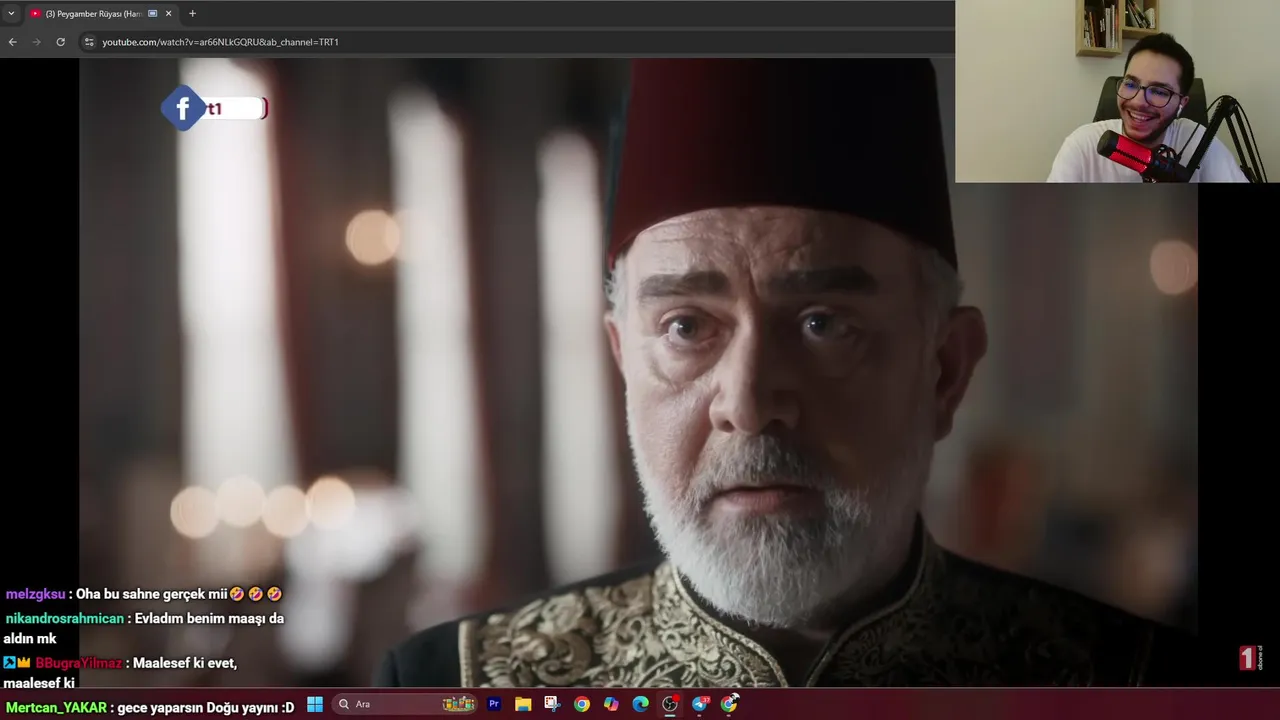This screenshot has width=1280, height=720.
Task: Close the Peygamber Rüyası tab
Action: click(x=168, y=13)
